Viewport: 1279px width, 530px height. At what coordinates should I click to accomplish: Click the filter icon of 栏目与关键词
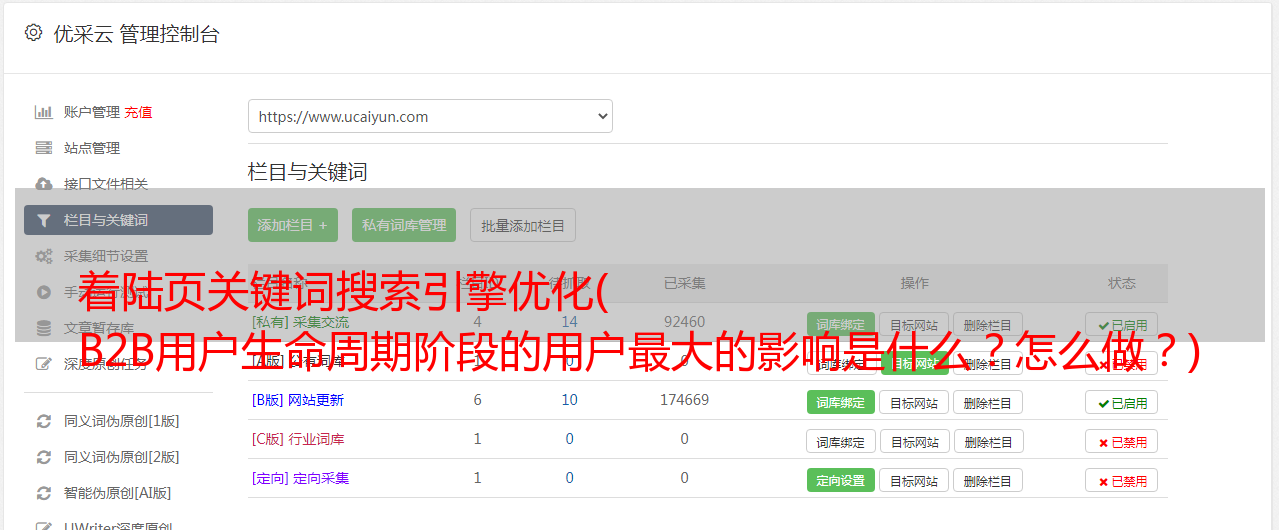(x=44, y=220)
